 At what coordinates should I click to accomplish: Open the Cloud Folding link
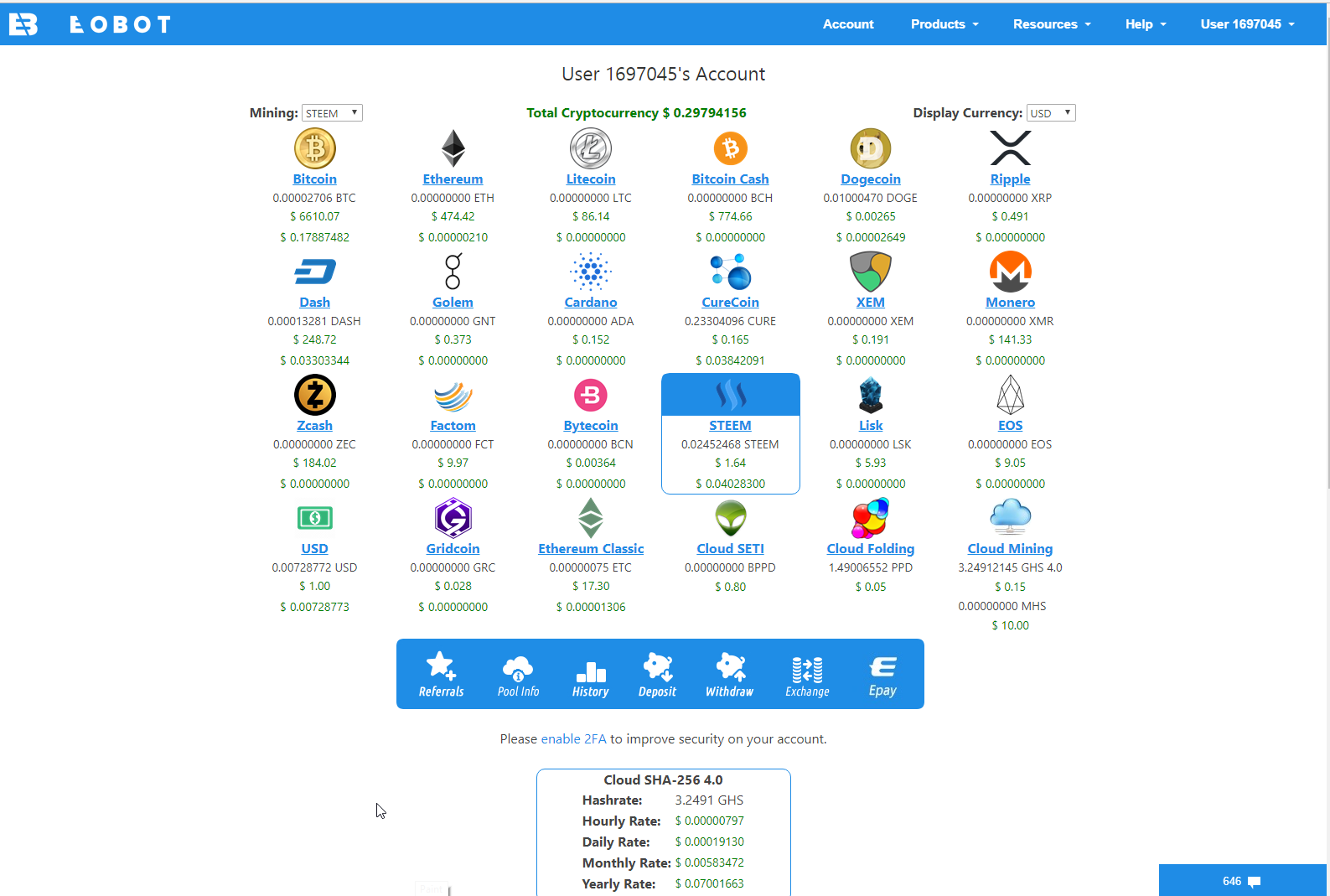(871, 549)
